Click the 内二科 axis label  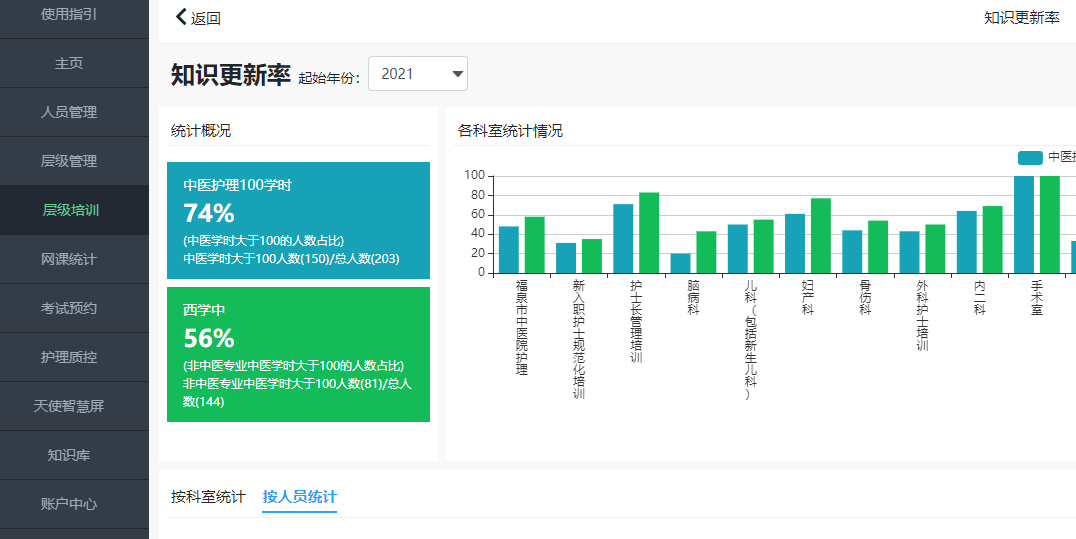point(979,297)
